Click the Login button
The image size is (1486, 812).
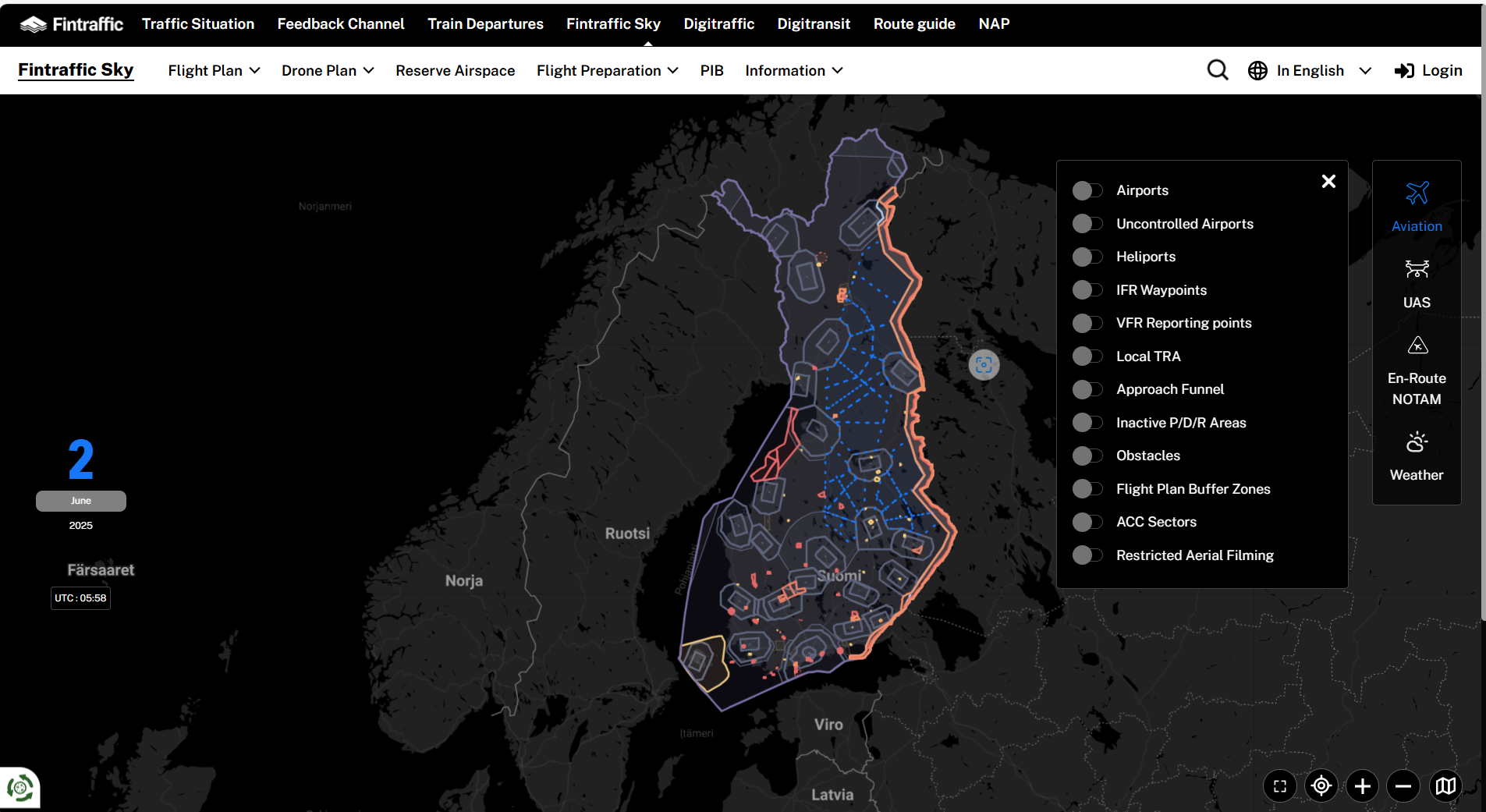[x=1428, y=70]
